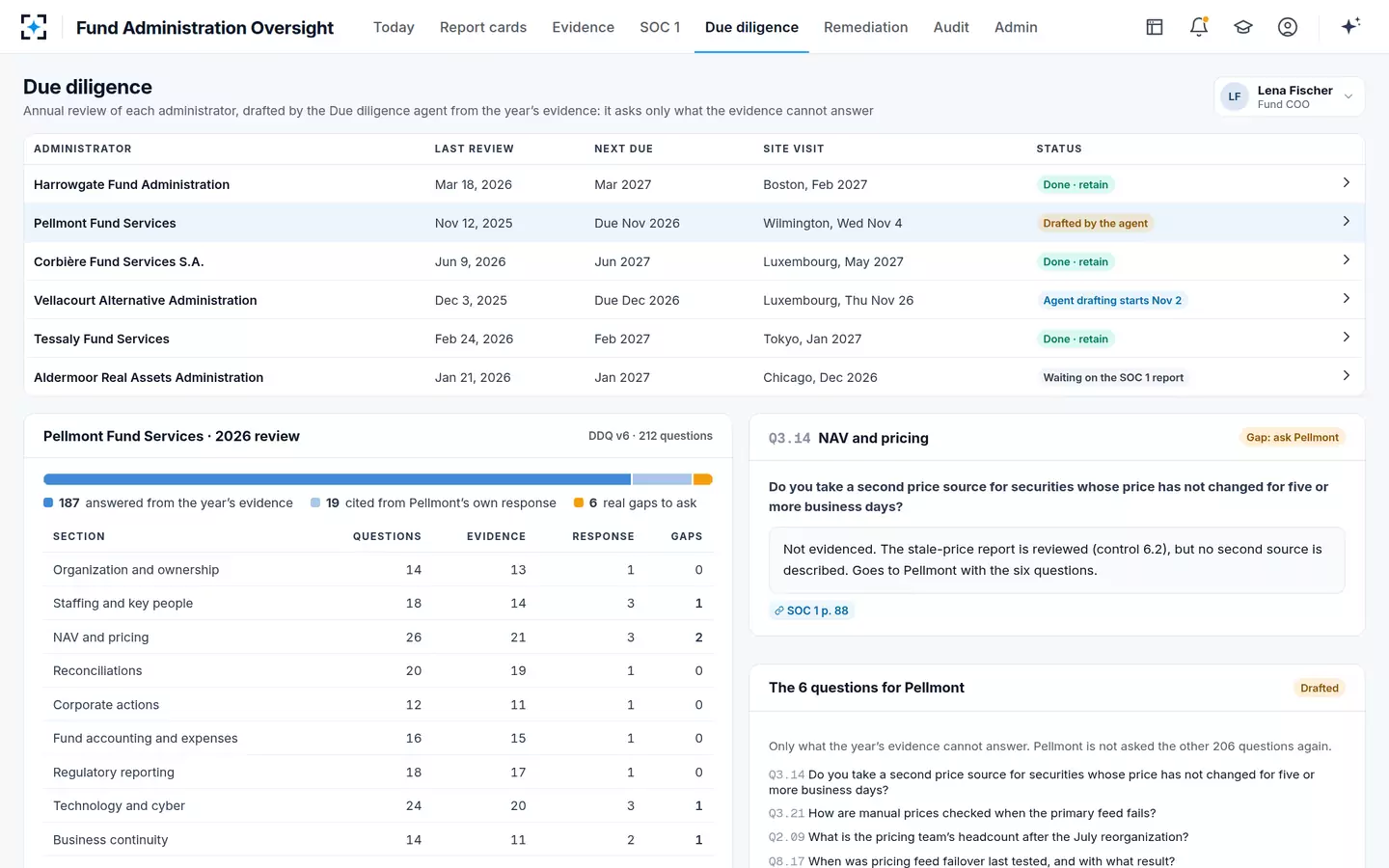
Task: Click the blue evidence progress bar segment
Action: (337, 479)
